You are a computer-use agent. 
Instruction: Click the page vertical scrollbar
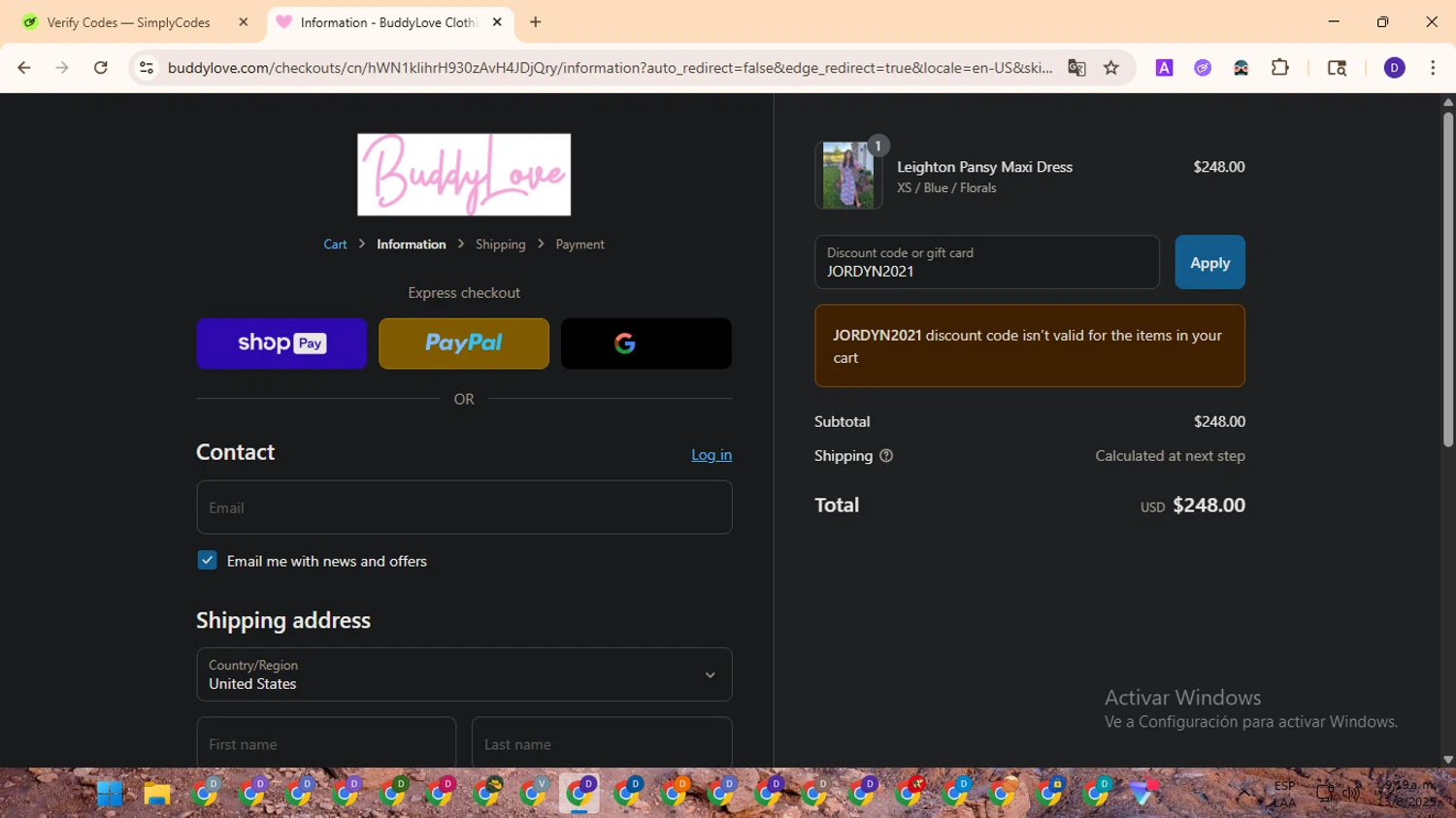pyautogui.click(x=1447, y=279)
